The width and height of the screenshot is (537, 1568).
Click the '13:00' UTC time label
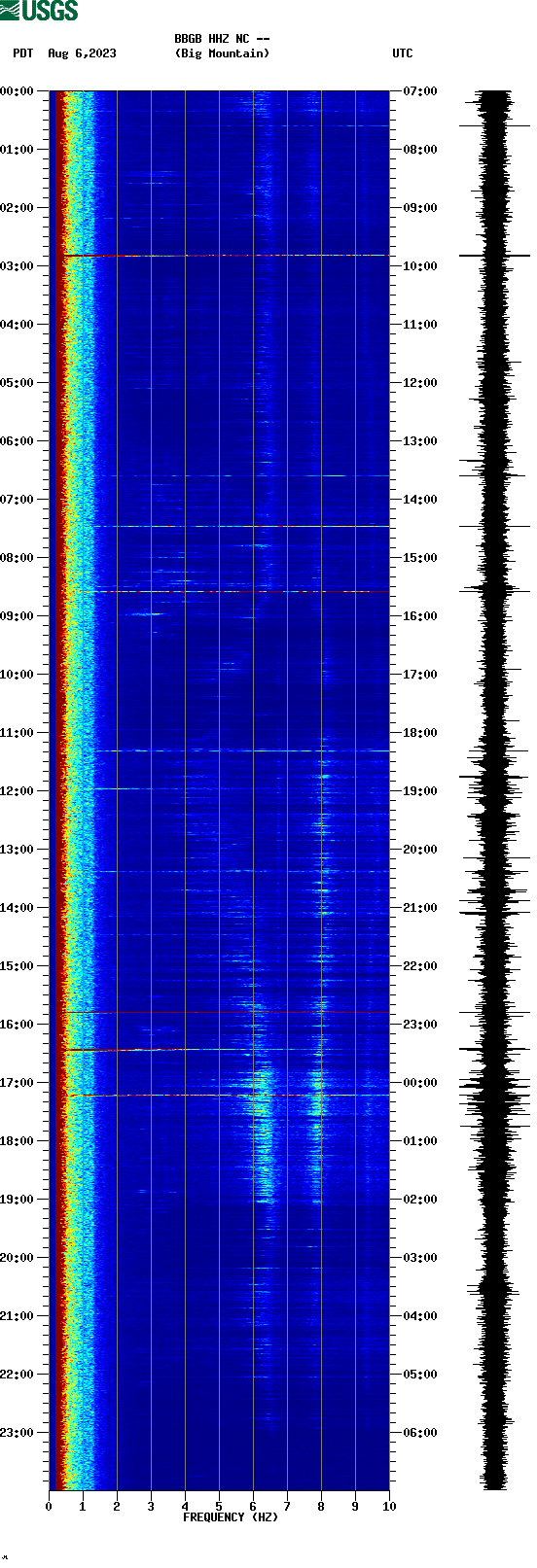(x=420, y=441)
